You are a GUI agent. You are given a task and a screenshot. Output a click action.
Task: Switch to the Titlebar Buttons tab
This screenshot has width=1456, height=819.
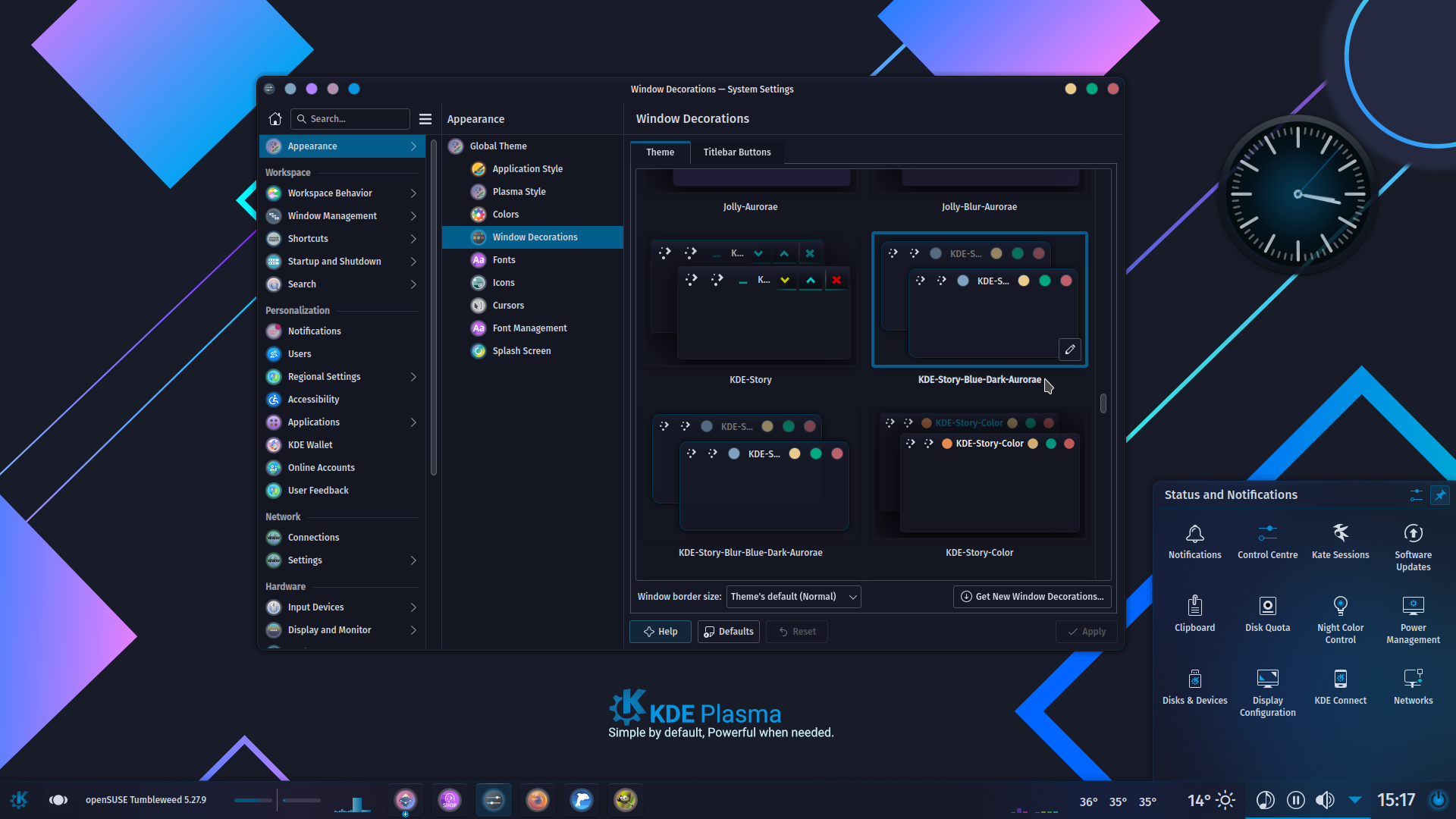[x=736, y=152]
